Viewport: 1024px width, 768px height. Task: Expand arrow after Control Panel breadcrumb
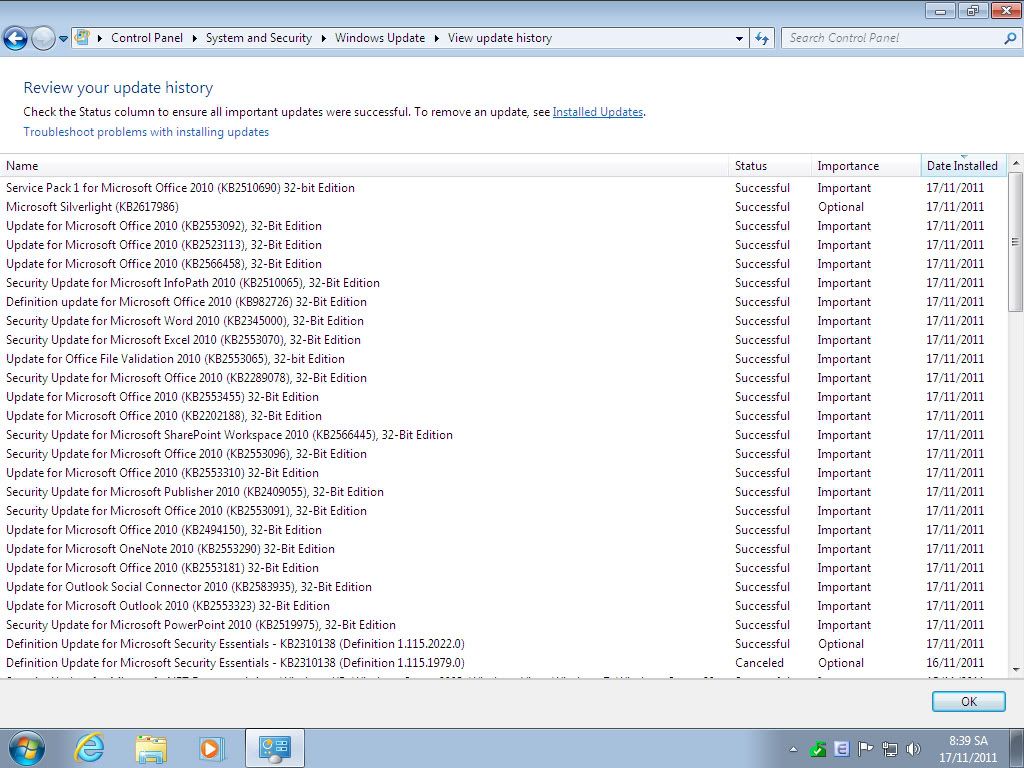point(195,39)
